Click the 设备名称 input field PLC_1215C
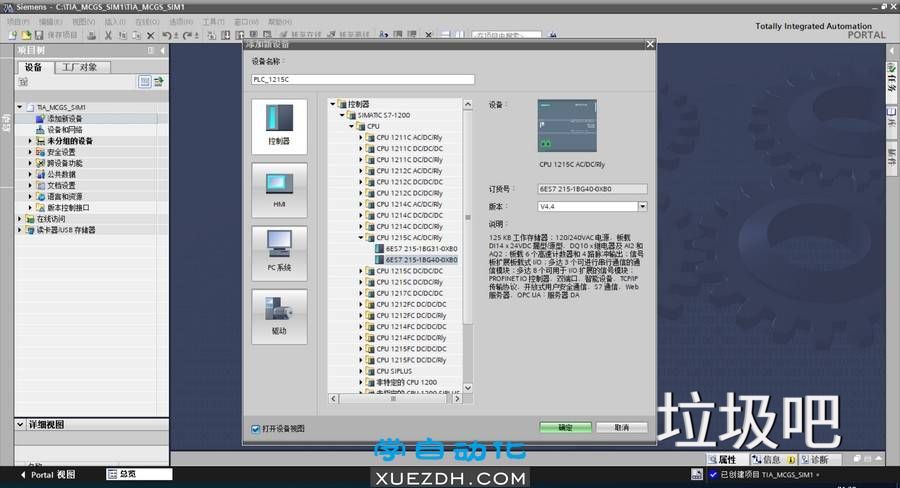The height and width of the screenshot is (488, 900). point(363,79)
